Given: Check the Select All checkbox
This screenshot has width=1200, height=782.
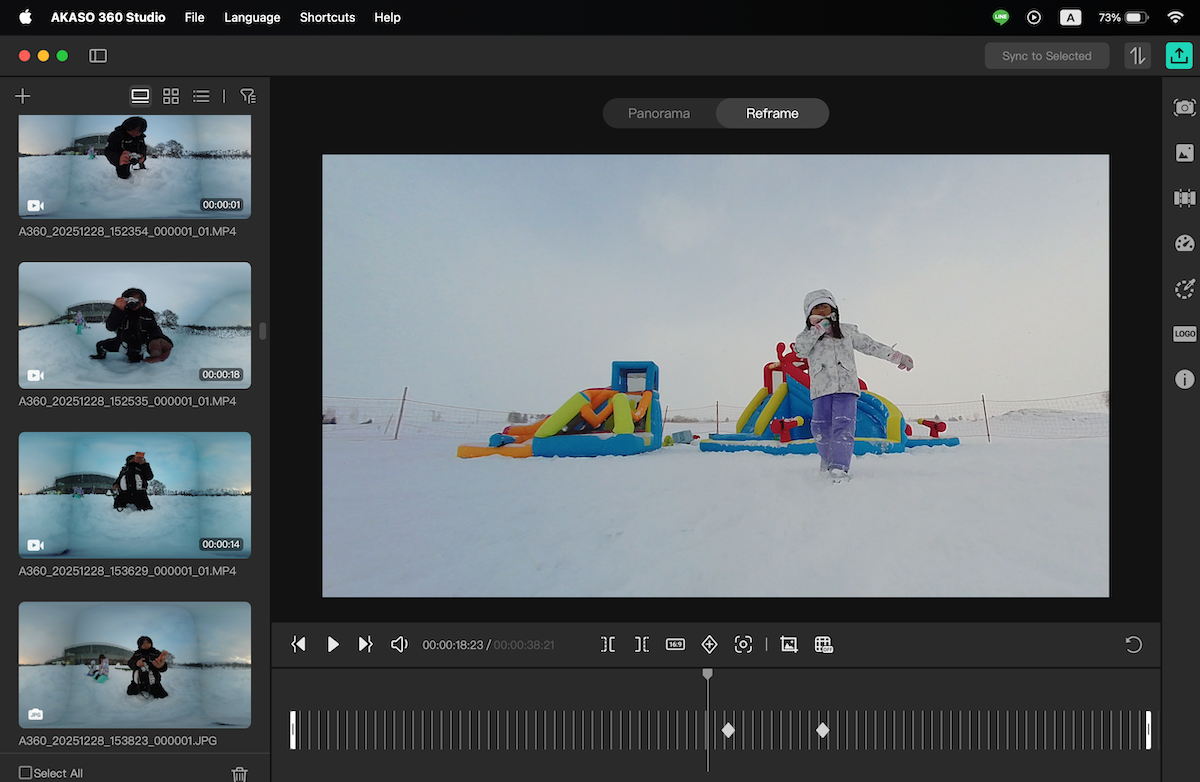Looking at the screenshot, I should coord(26,773).
